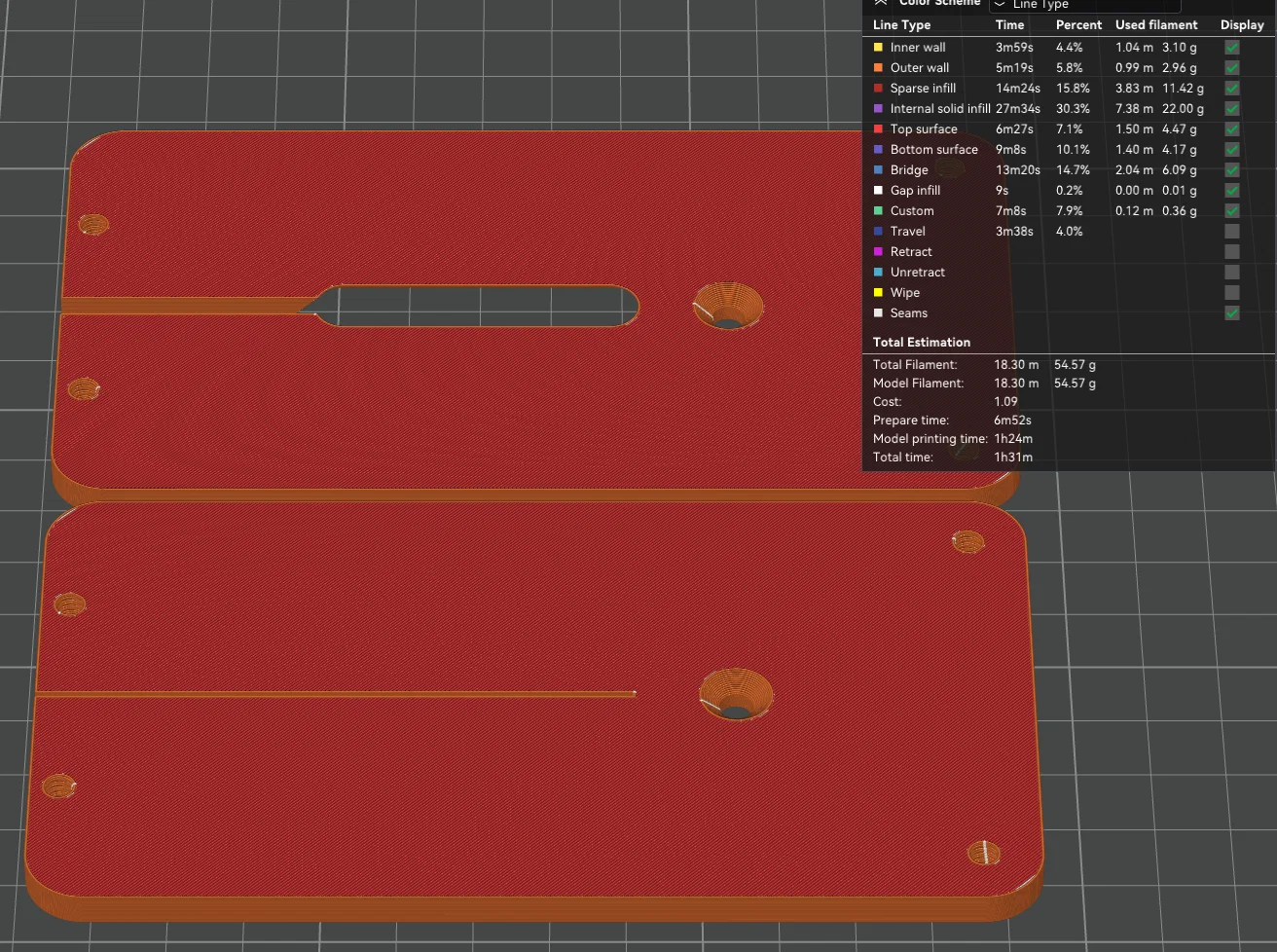The width and height of the screenshot is (1277, 952).
Task: Select the 'Bottom surface' label
Action: (x=934, y=149)
